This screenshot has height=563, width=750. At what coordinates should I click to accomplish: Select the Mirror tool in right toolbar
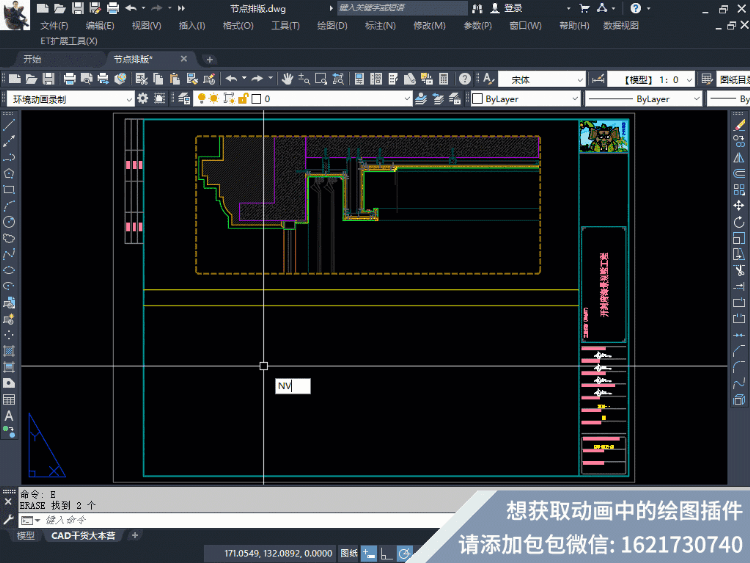tap(739, 157)
